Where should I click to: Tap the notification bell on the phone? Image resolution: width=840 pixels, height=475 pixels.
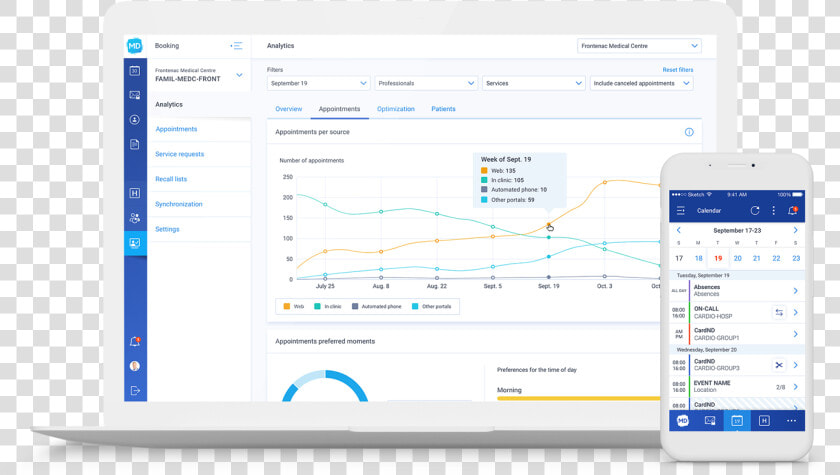pyautogui.click(x=792, y=210)
